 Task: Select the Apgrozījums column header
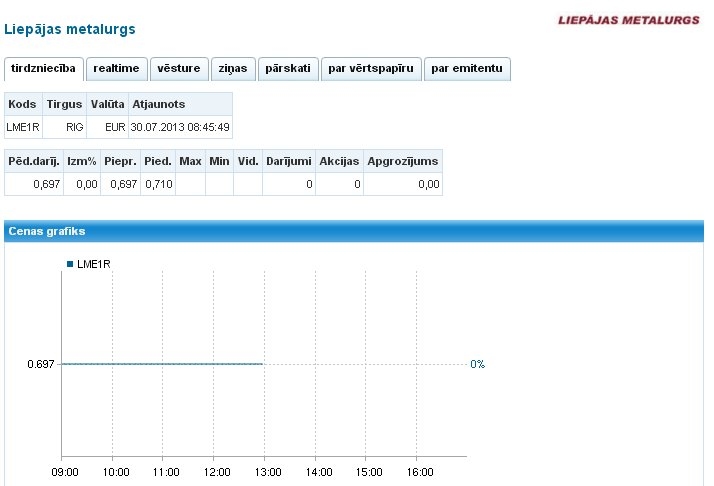pos(403,161)
